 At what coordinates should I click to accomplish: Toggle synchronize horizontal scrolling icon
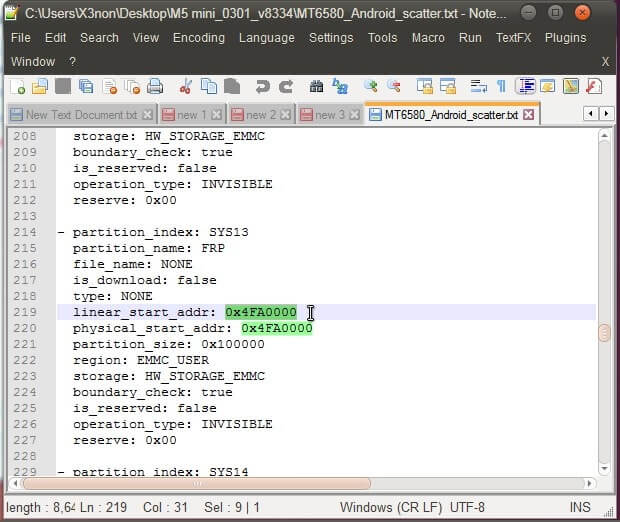pos(448,86)
